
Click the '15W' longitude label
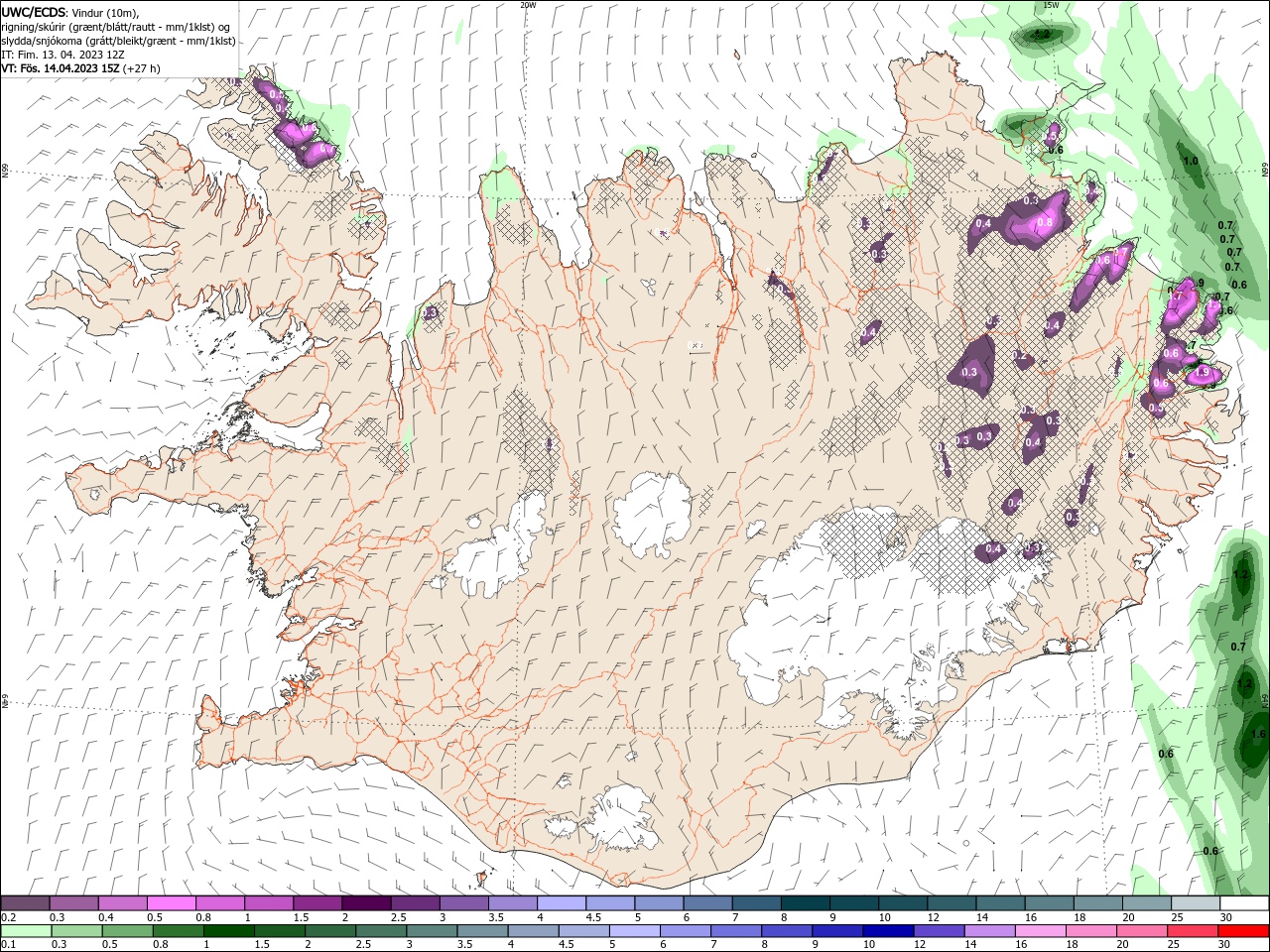pyautogui.click(x=1051, y=5)
